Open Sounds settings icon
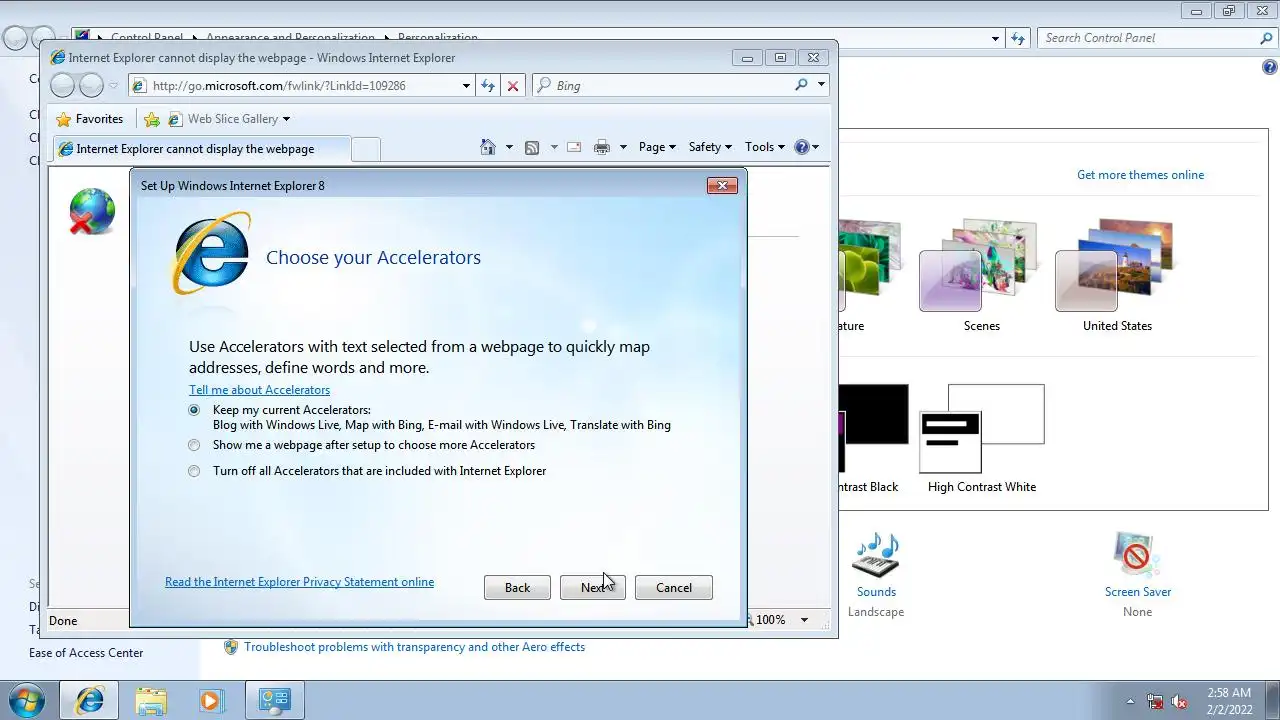This screenshot has height=720, width=1280. [876, 556]
